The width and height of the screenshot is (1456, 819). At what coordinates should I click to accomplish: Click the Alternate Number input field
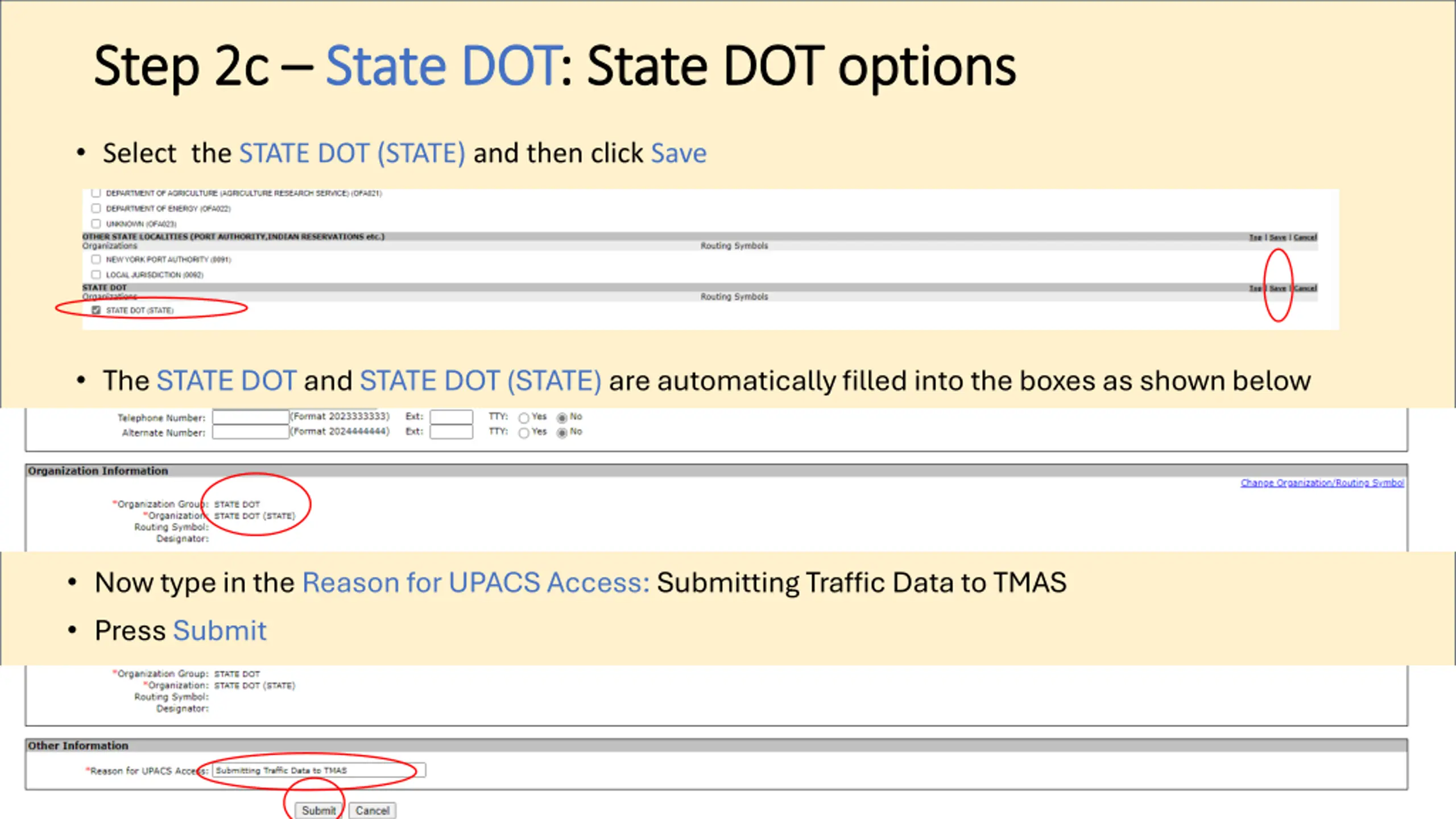(x=250, y=432)
